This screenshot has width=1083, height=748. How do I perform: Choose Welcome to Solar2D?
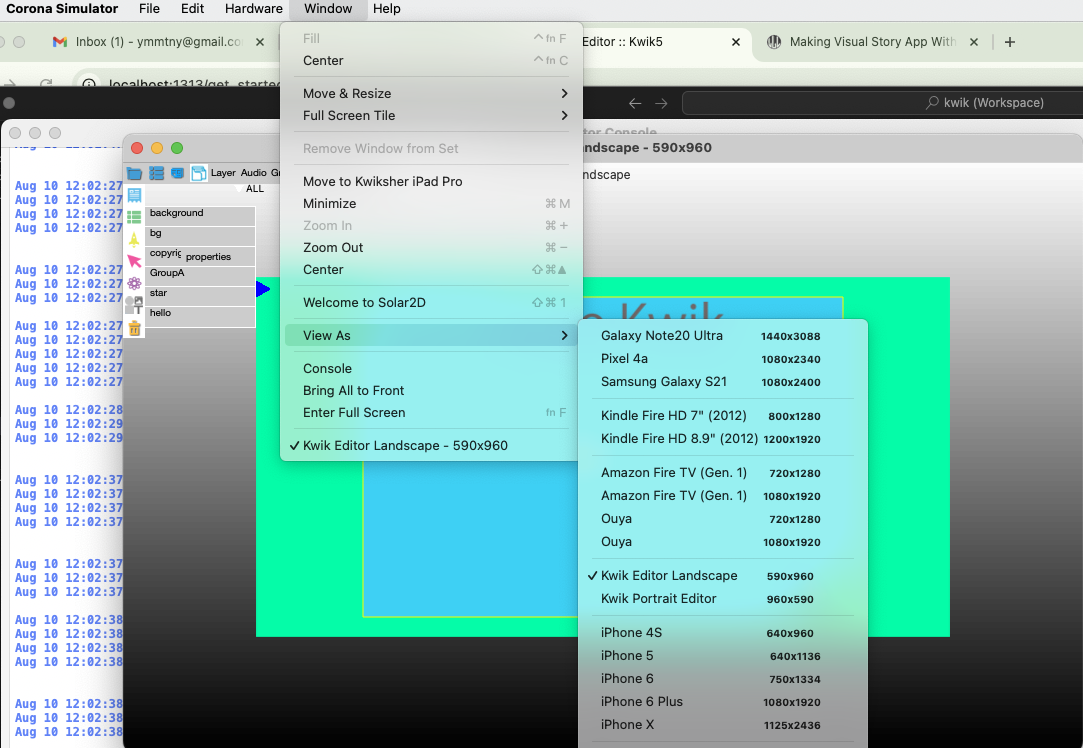(432, 303)
